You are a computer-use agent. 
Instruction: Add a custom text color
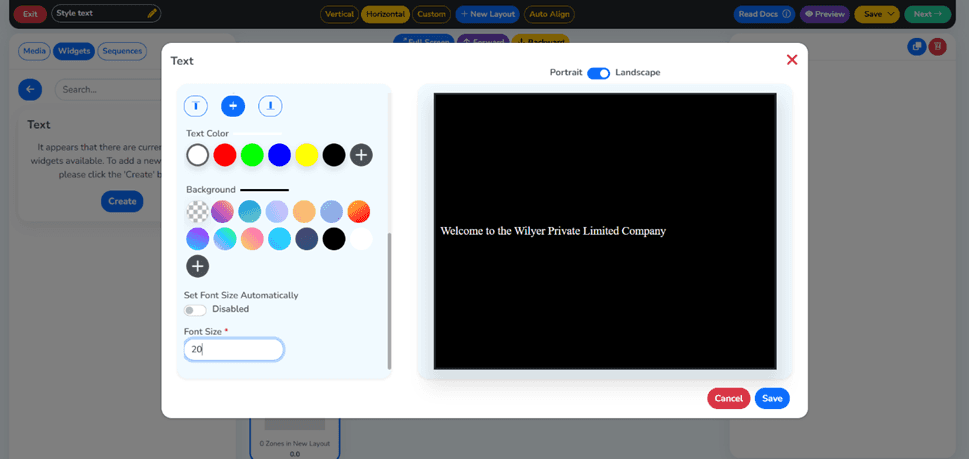[362, 154]
